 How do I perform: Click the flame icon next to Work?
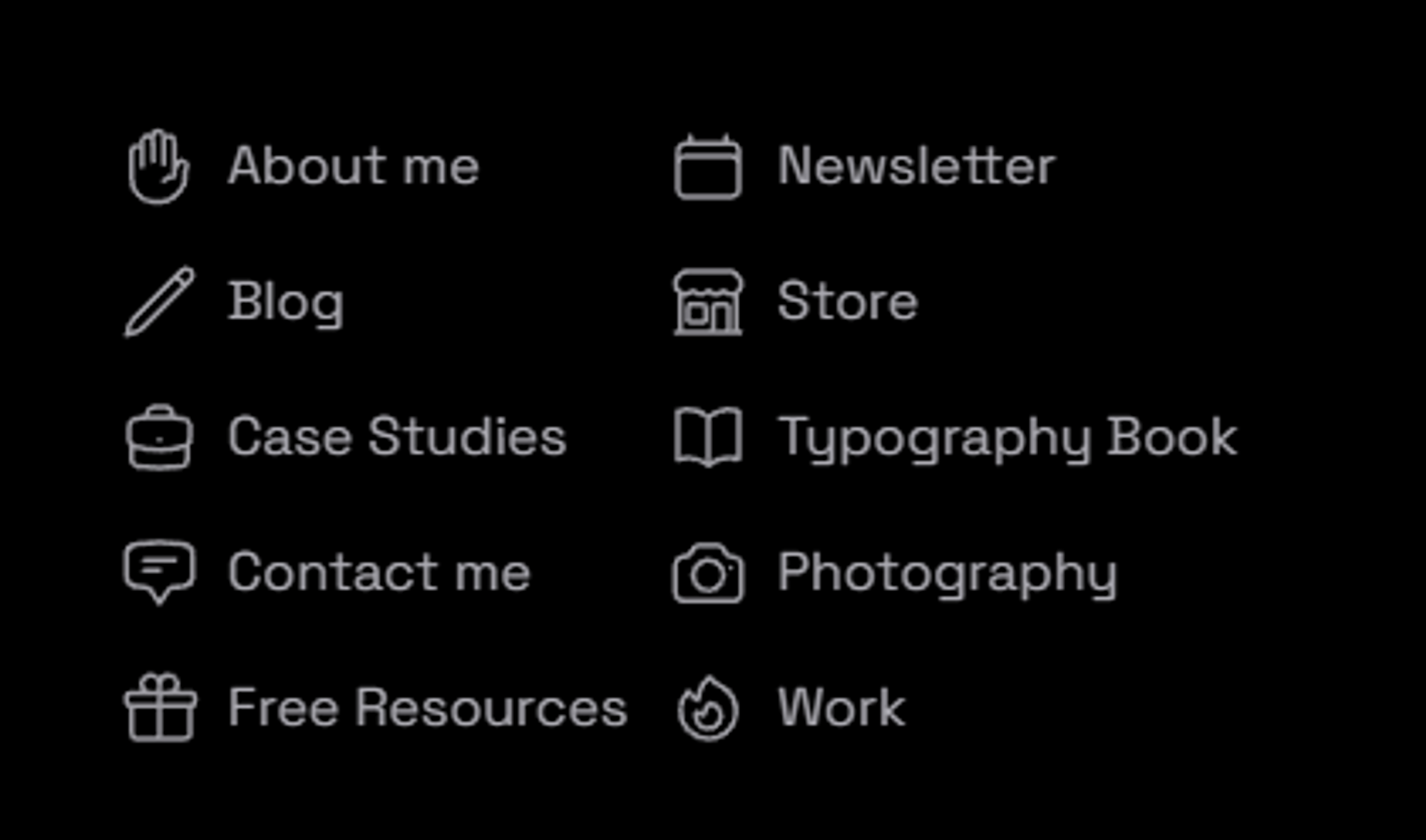point(708,708)
